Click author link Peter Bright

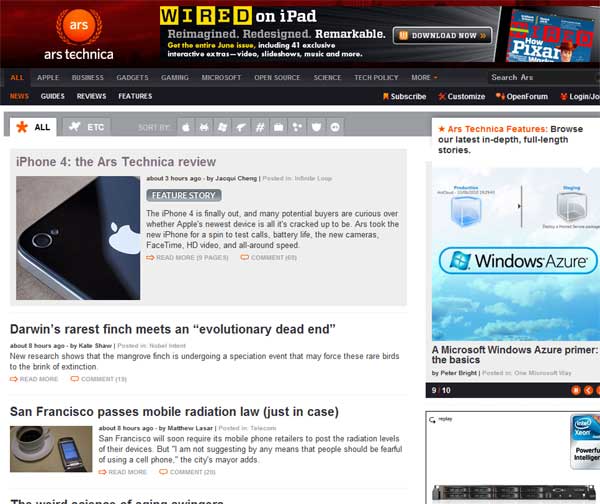click(458, 373)
